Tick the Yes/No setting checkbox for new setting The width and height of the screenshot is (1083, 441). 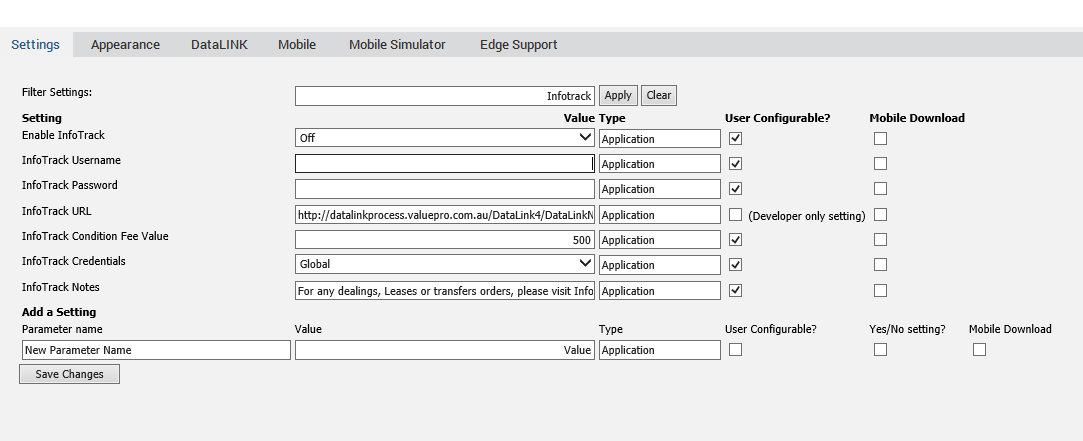pyautogui.click(x=880, y=350)
